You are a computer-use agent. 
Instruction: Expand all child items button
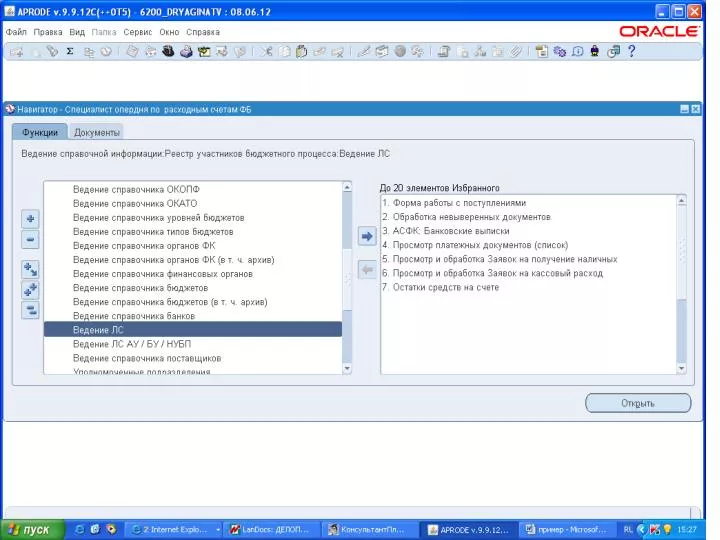30,269
